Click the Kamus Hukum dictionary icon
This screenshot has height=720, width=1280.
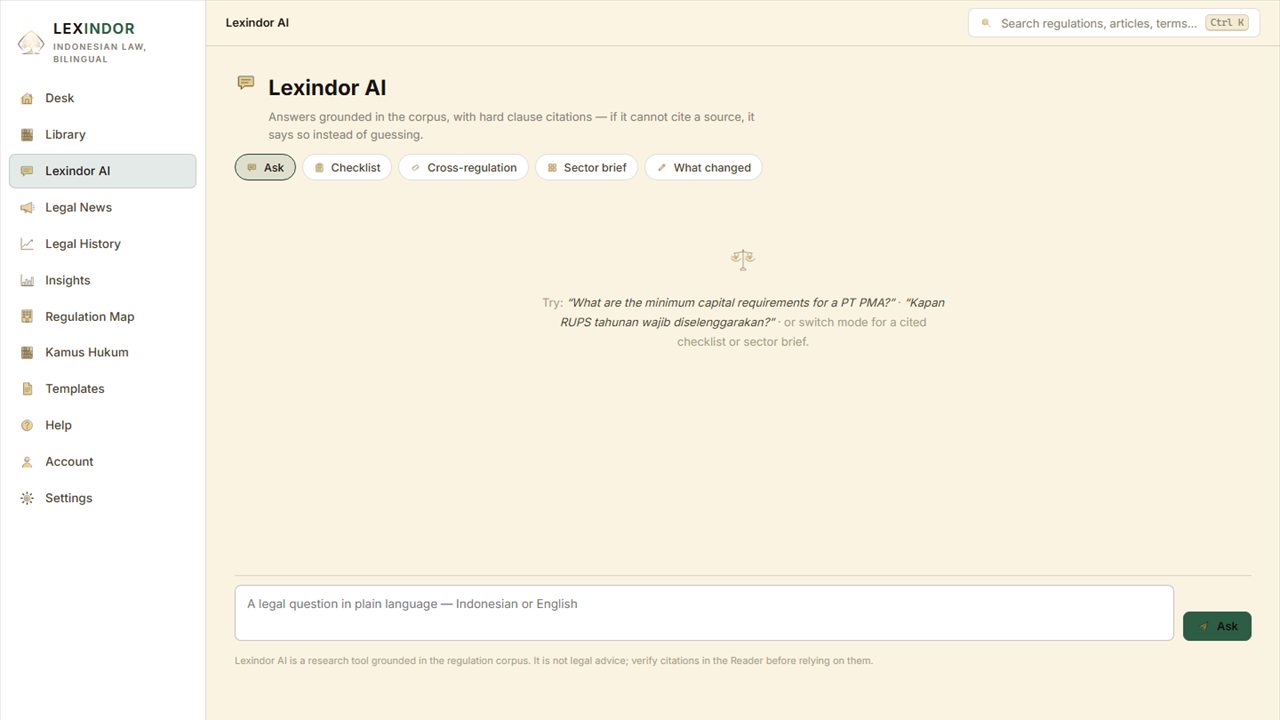[27, 353]
